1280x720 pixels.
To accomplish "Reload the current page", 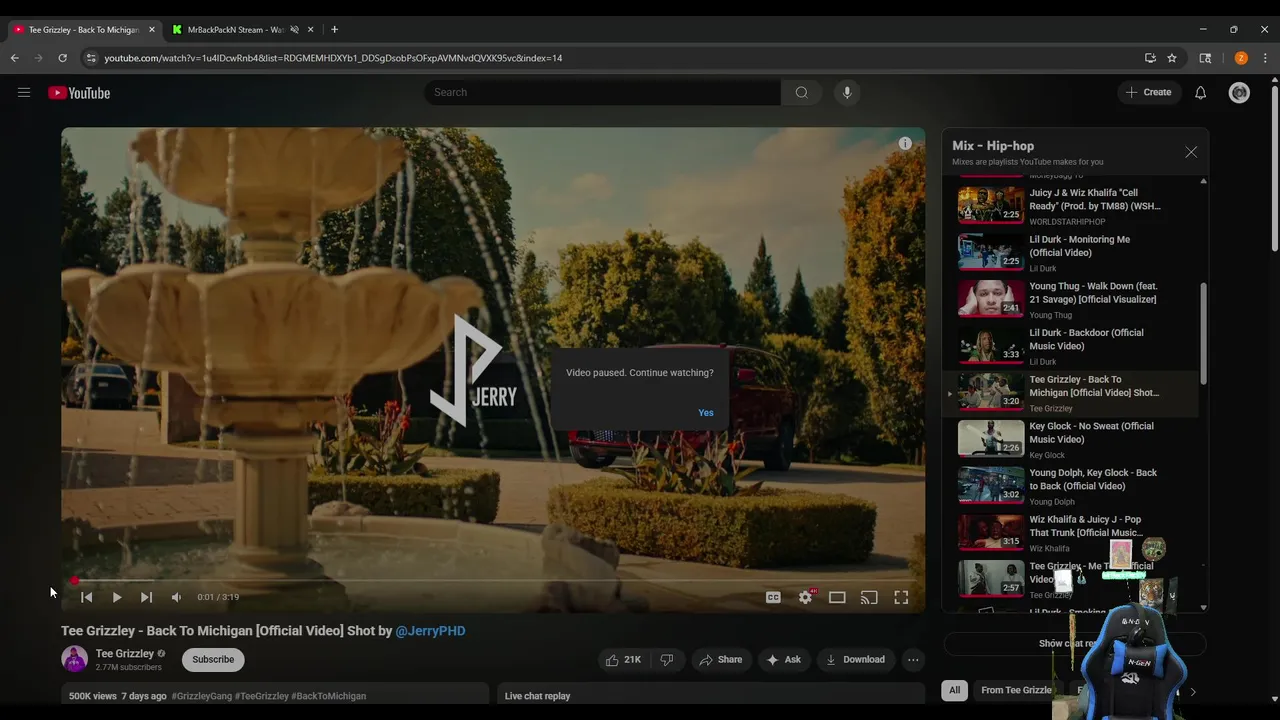I will (x=62, y=58).
